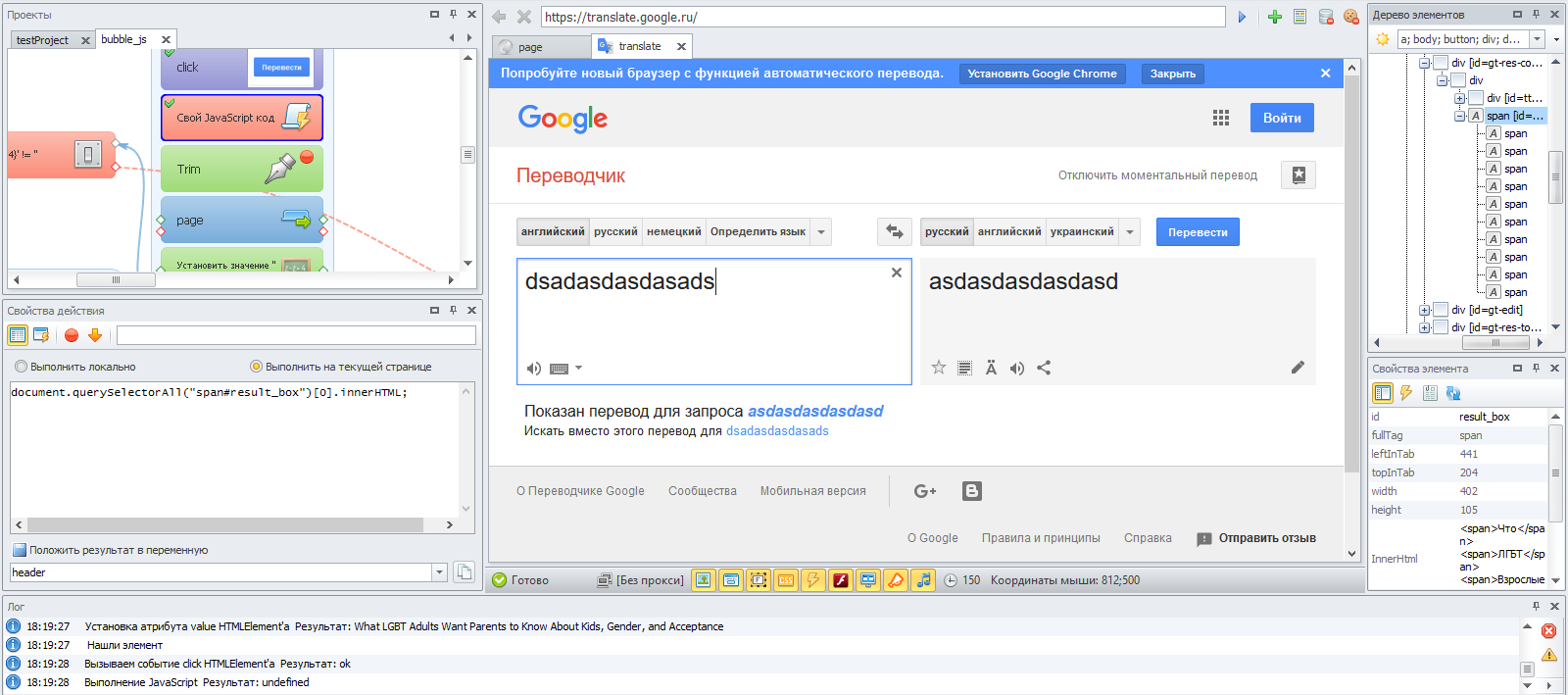Click the blue Go/navigate arrow beside the URL field
This screenshot has width=1568, height=695.
pyautogui.click(x=1242, y=17)
